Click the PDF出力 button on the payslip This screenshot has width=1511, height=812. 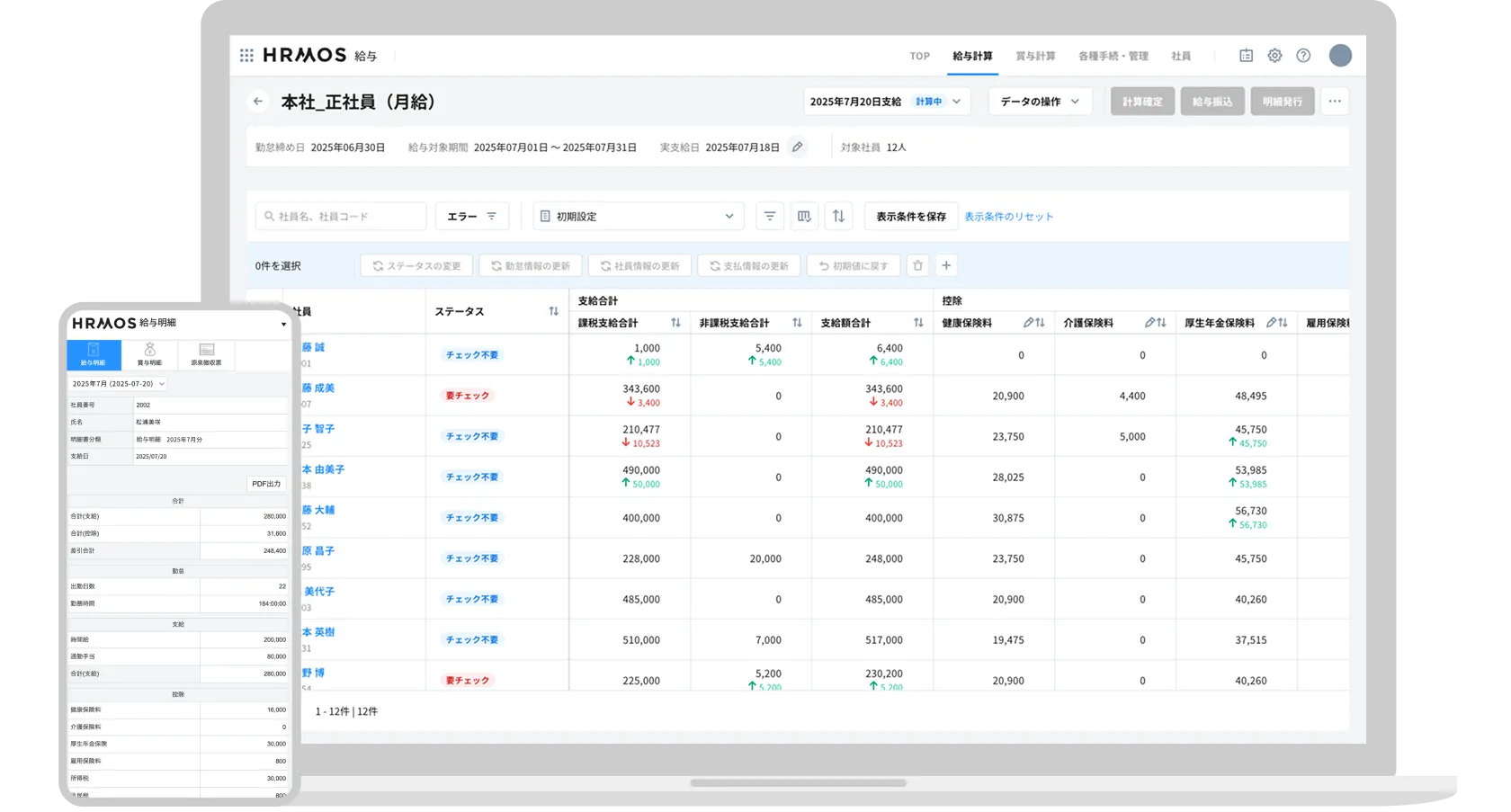pos(265,484)
